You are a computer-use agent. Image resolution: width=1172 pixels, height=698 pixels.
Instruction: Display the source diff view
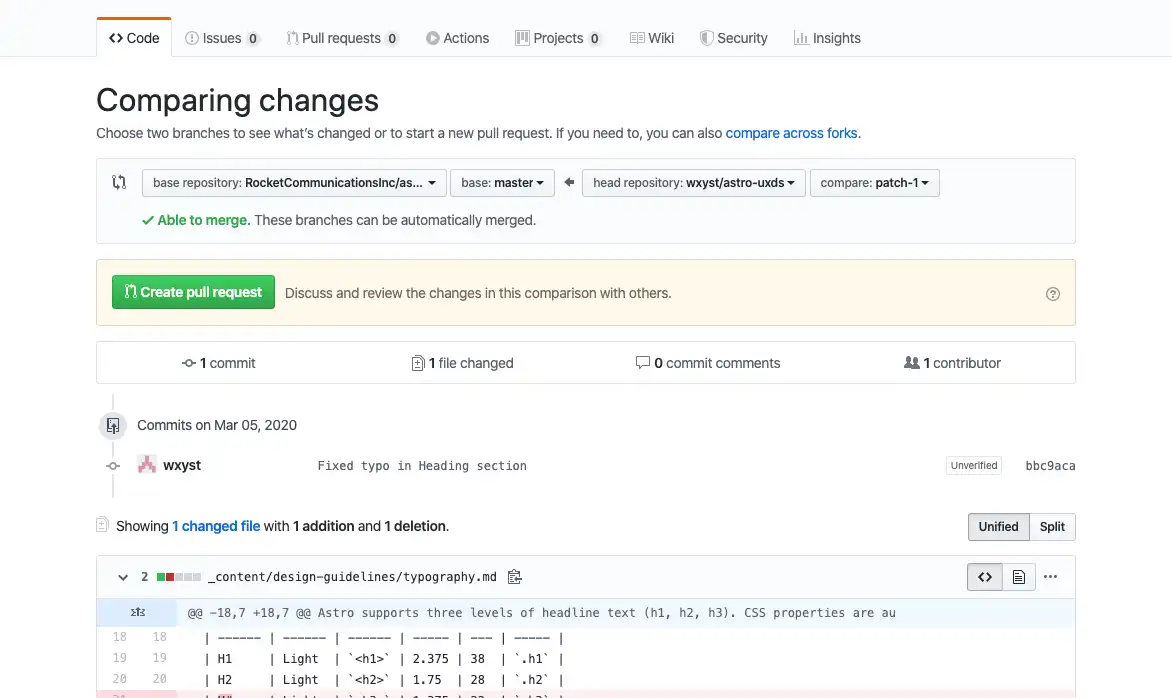[x=985, y=576]
